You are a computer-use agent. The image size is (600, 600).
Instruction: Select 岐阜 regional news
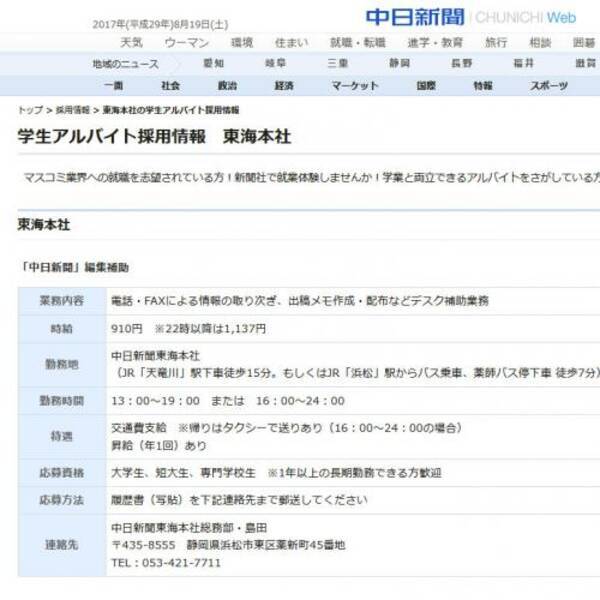point(261,63)
